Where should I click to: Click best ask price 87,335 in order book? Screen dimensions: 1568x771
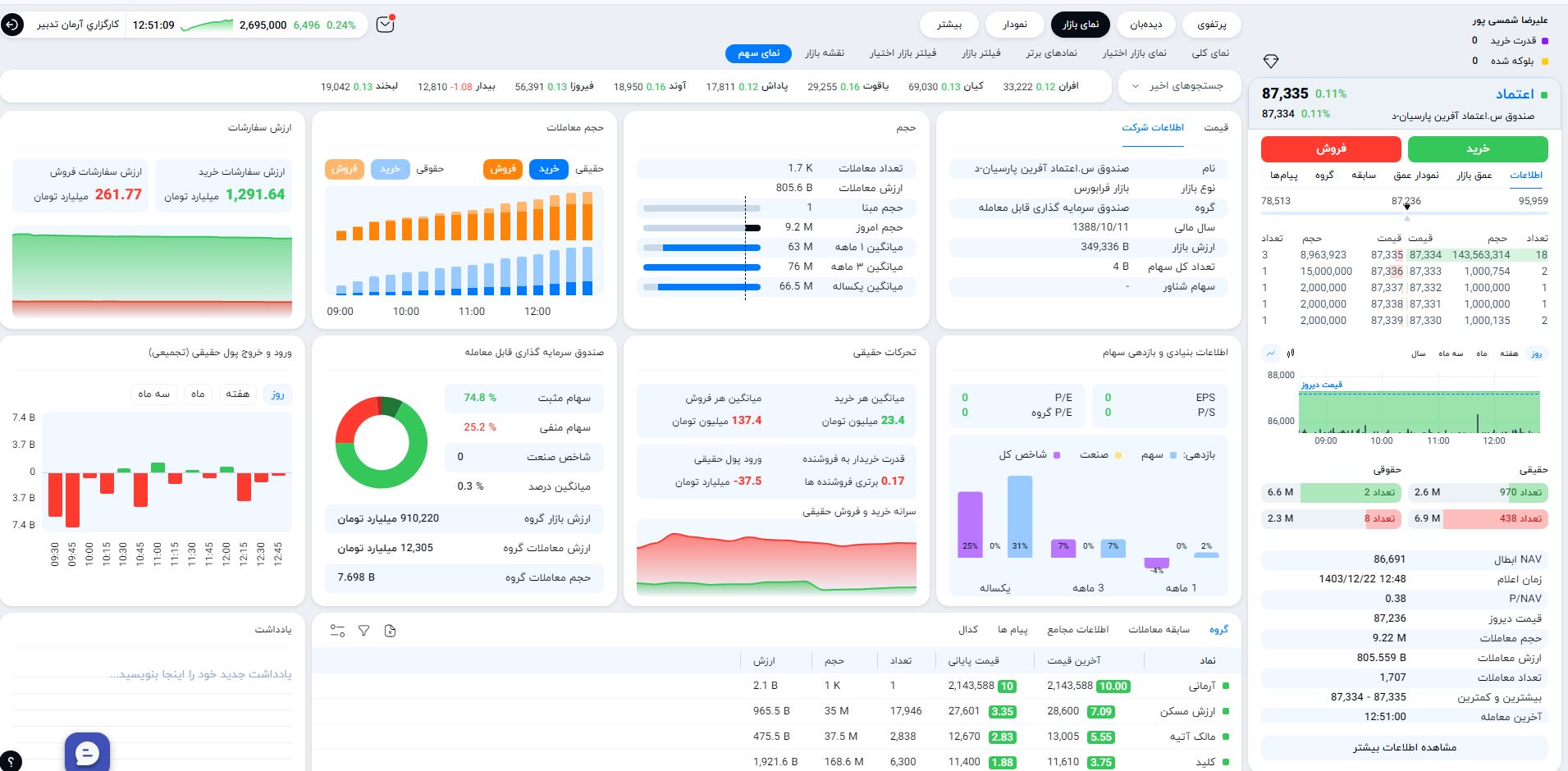[x=1387, y=255]
